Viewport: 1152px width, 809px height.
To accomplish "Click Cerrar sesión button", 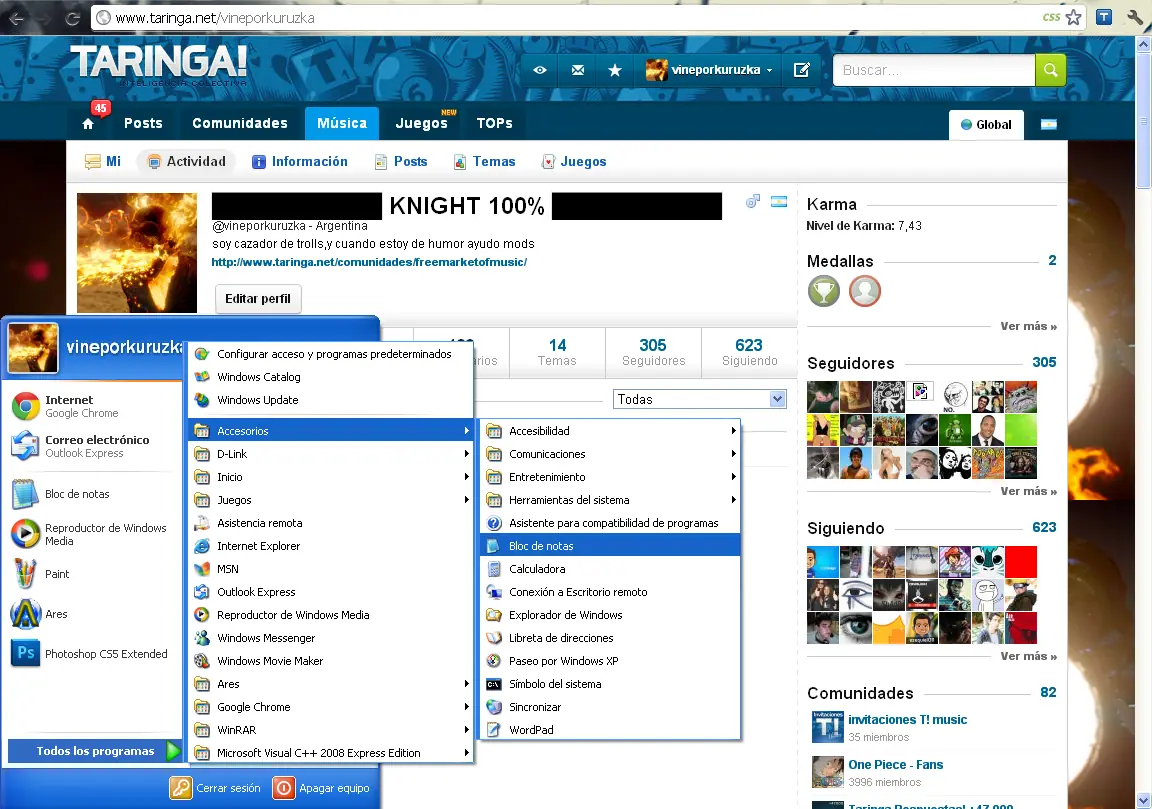I will [215, 788].
